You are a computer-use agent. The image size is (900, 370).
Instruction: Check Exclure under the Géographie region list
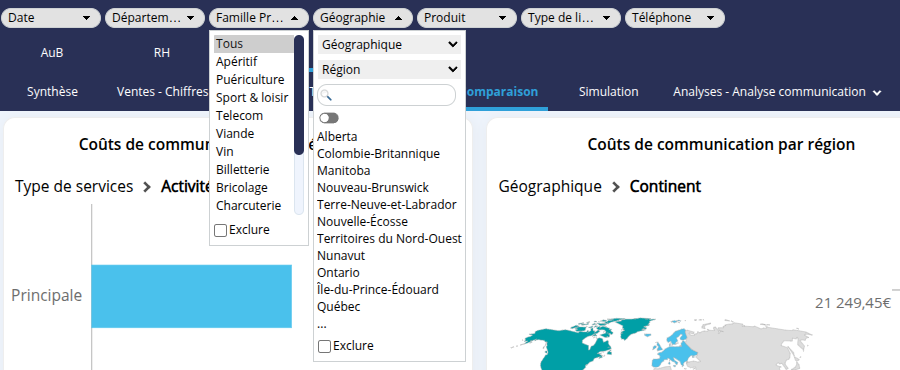click(x=324, y=346)
